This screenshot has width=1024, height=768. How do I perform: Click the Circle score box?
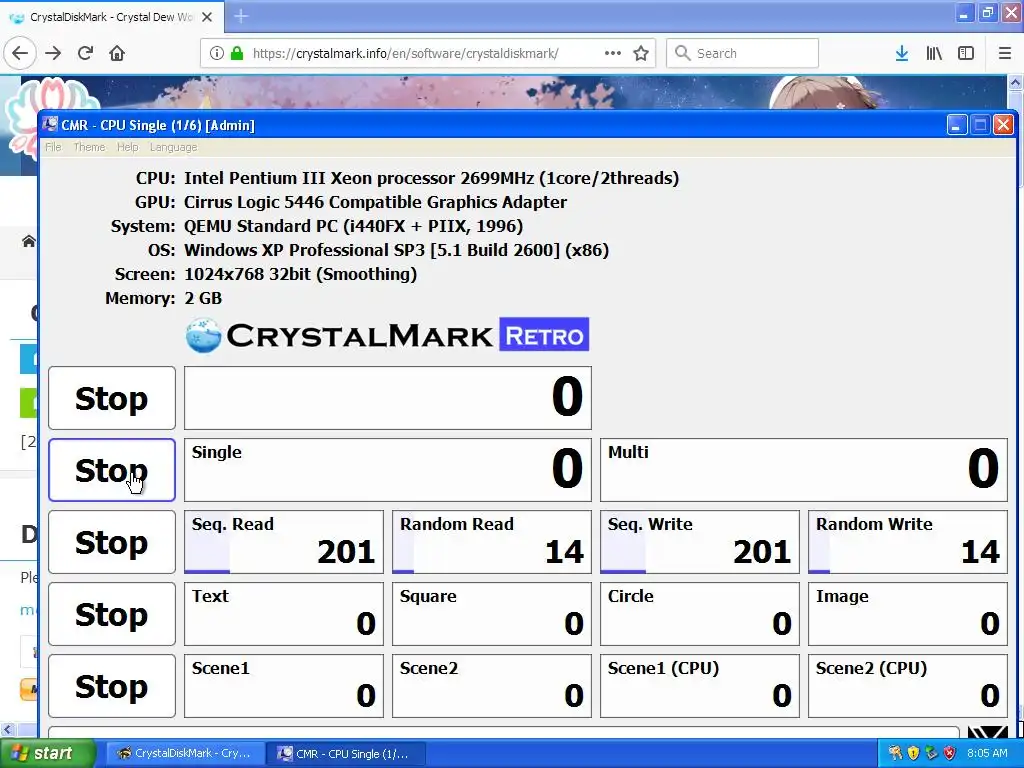(699, 614)
